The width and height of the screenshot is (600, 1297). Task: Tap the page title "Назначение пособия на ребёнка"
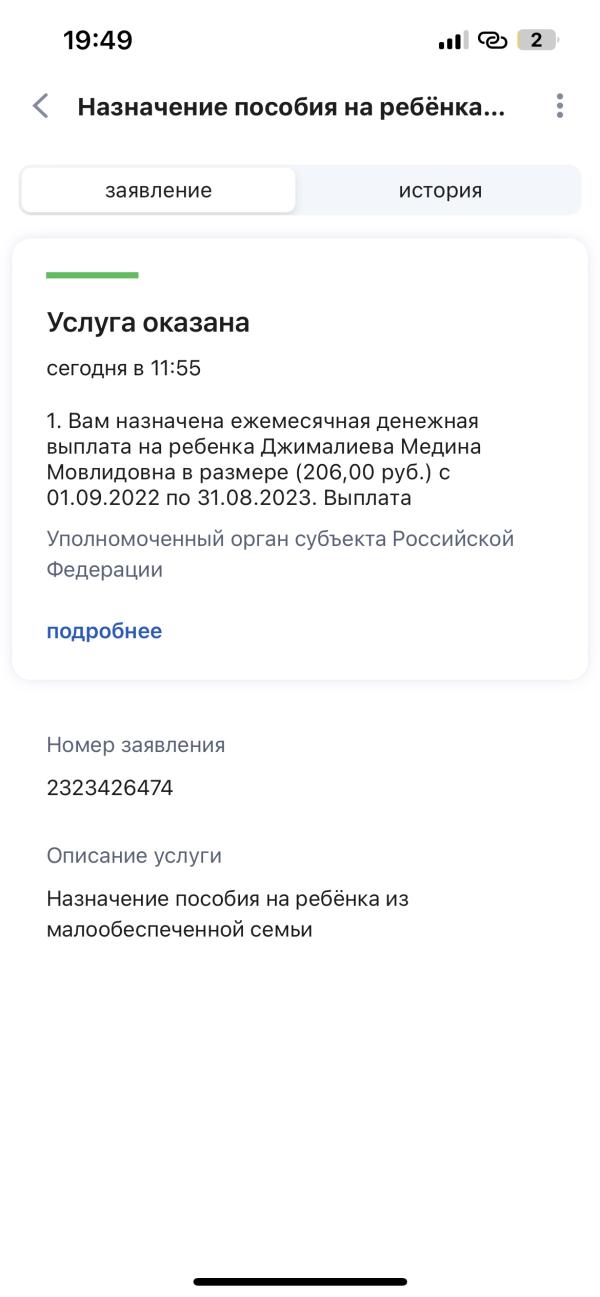coord(291,107)
